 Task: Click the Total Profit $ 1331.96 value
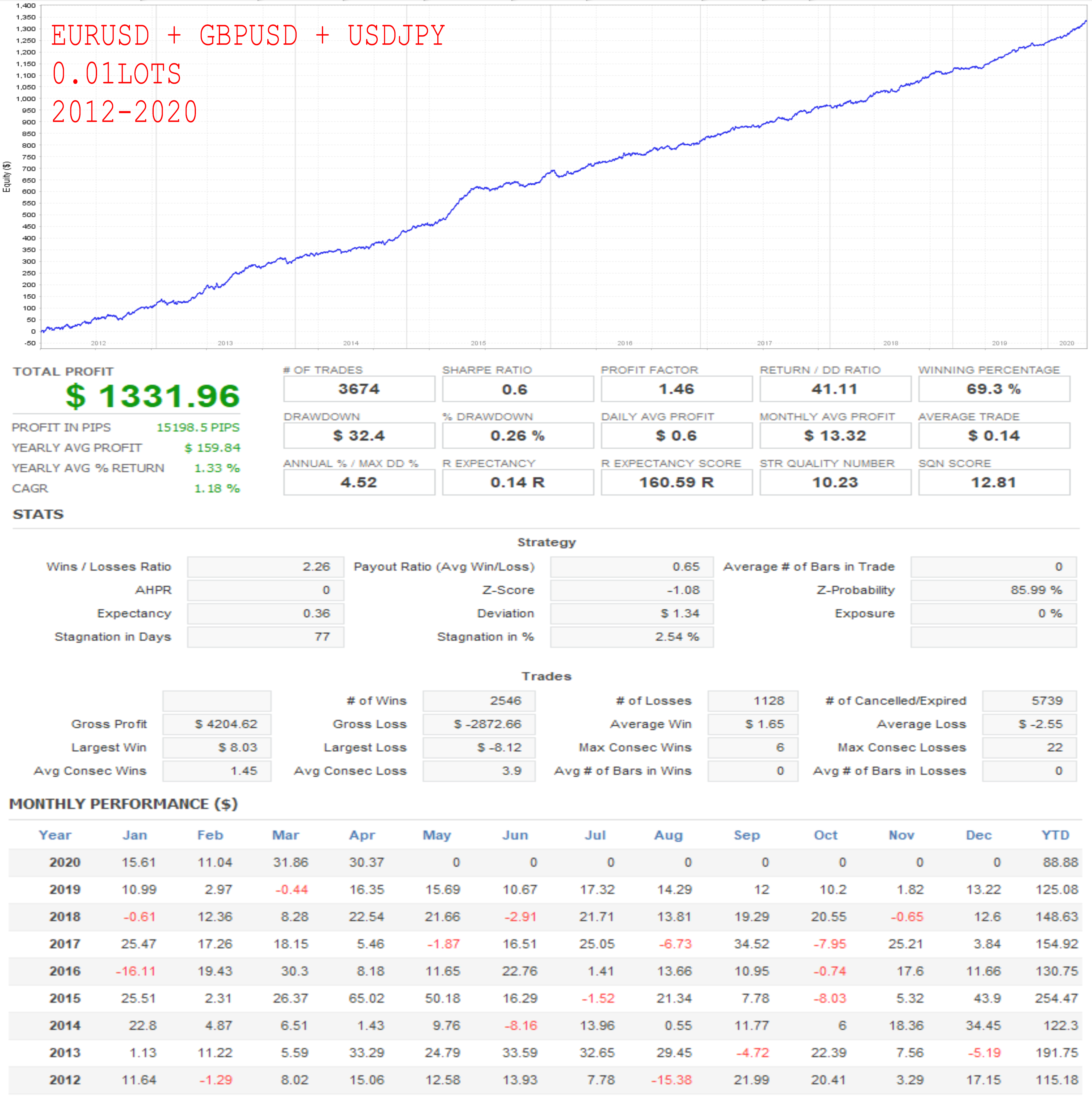[153, 396]
